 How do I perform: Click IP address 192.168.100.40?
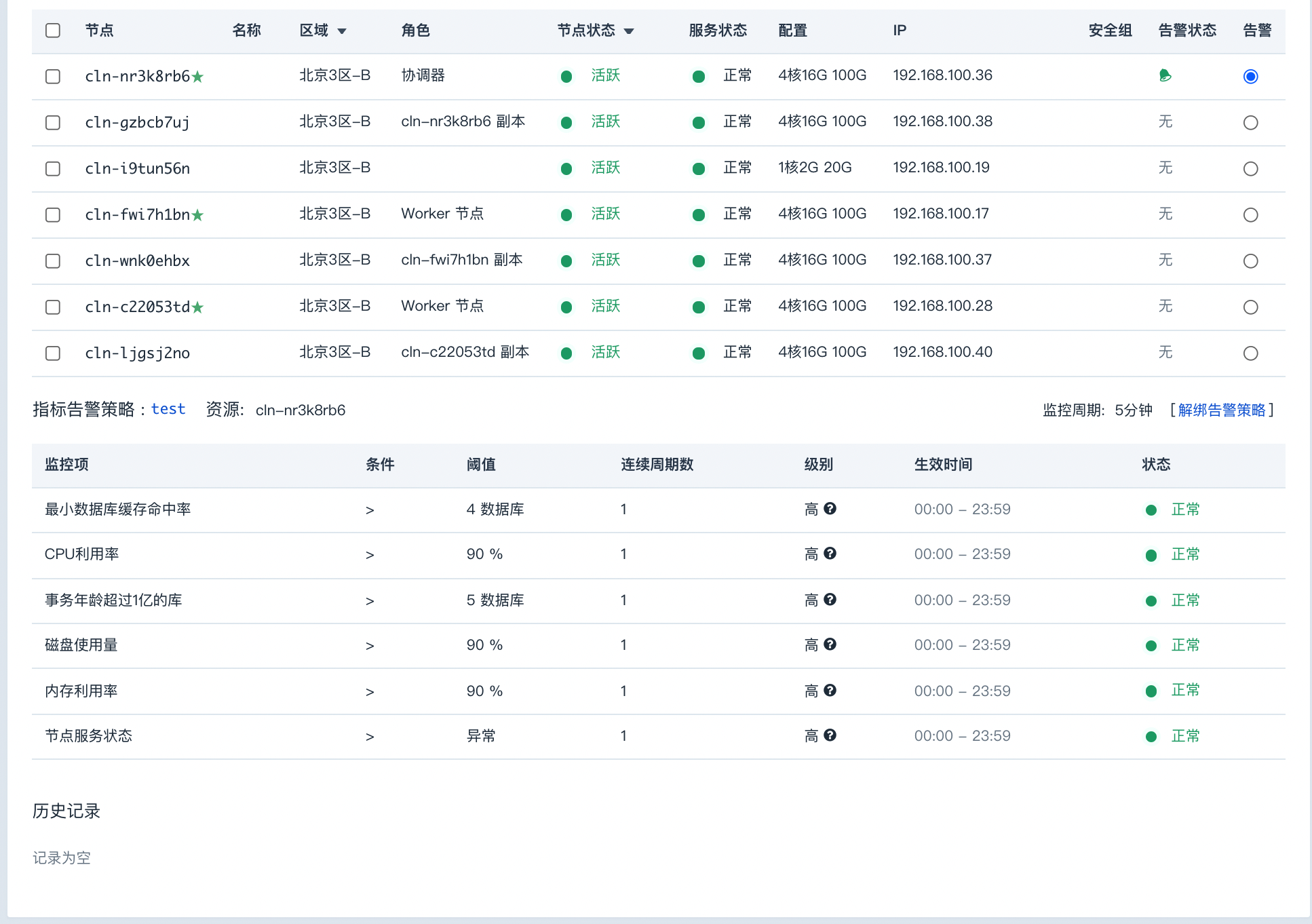point(942,352)
